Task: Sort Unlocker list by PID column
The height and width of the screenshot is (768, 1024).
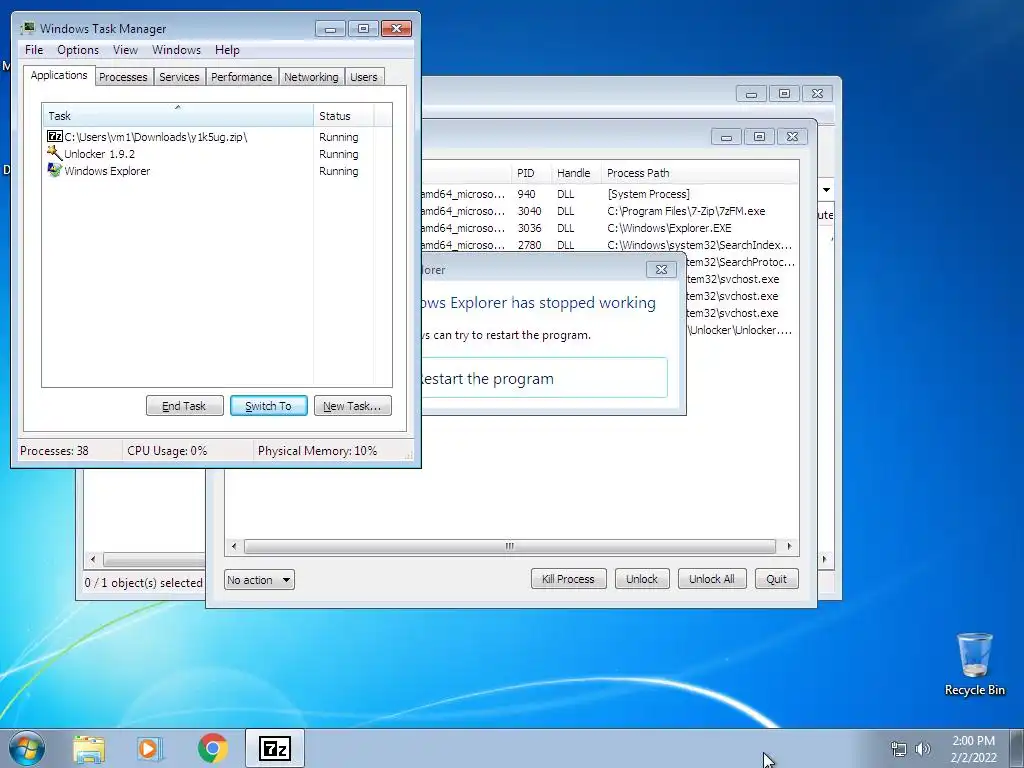Action: (530, 173)
